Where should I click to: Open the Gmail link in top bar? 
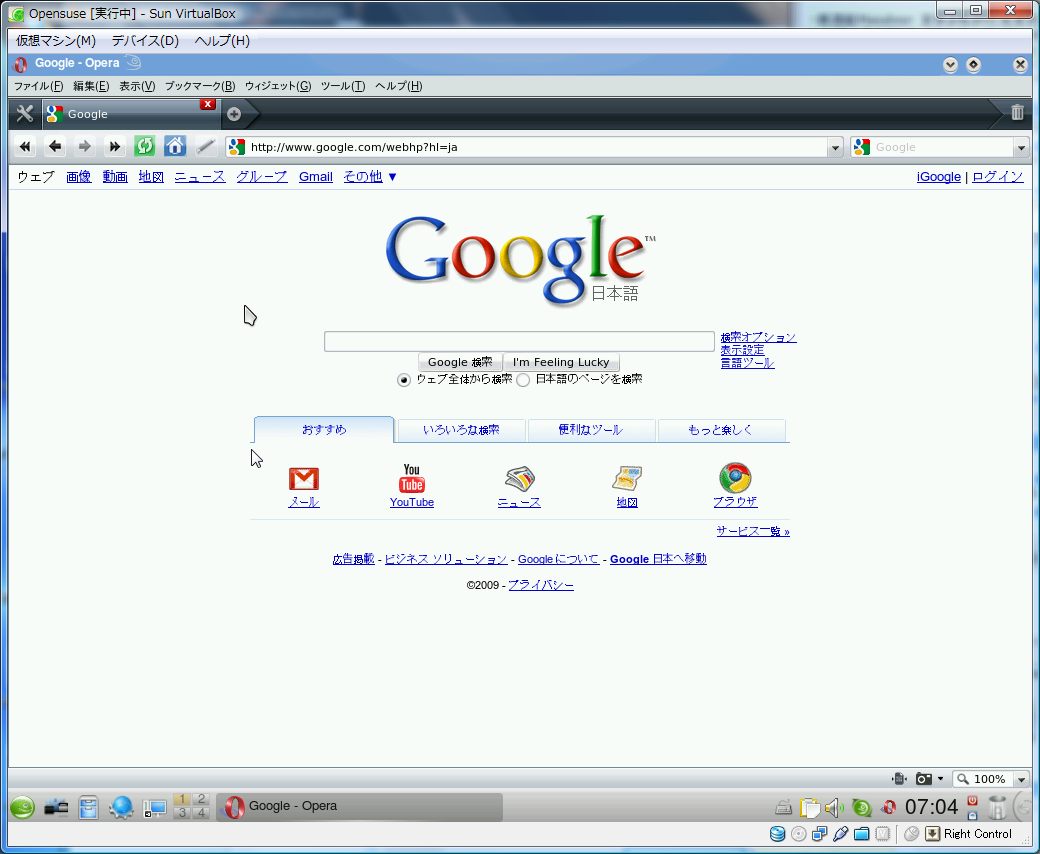(316, 176)
